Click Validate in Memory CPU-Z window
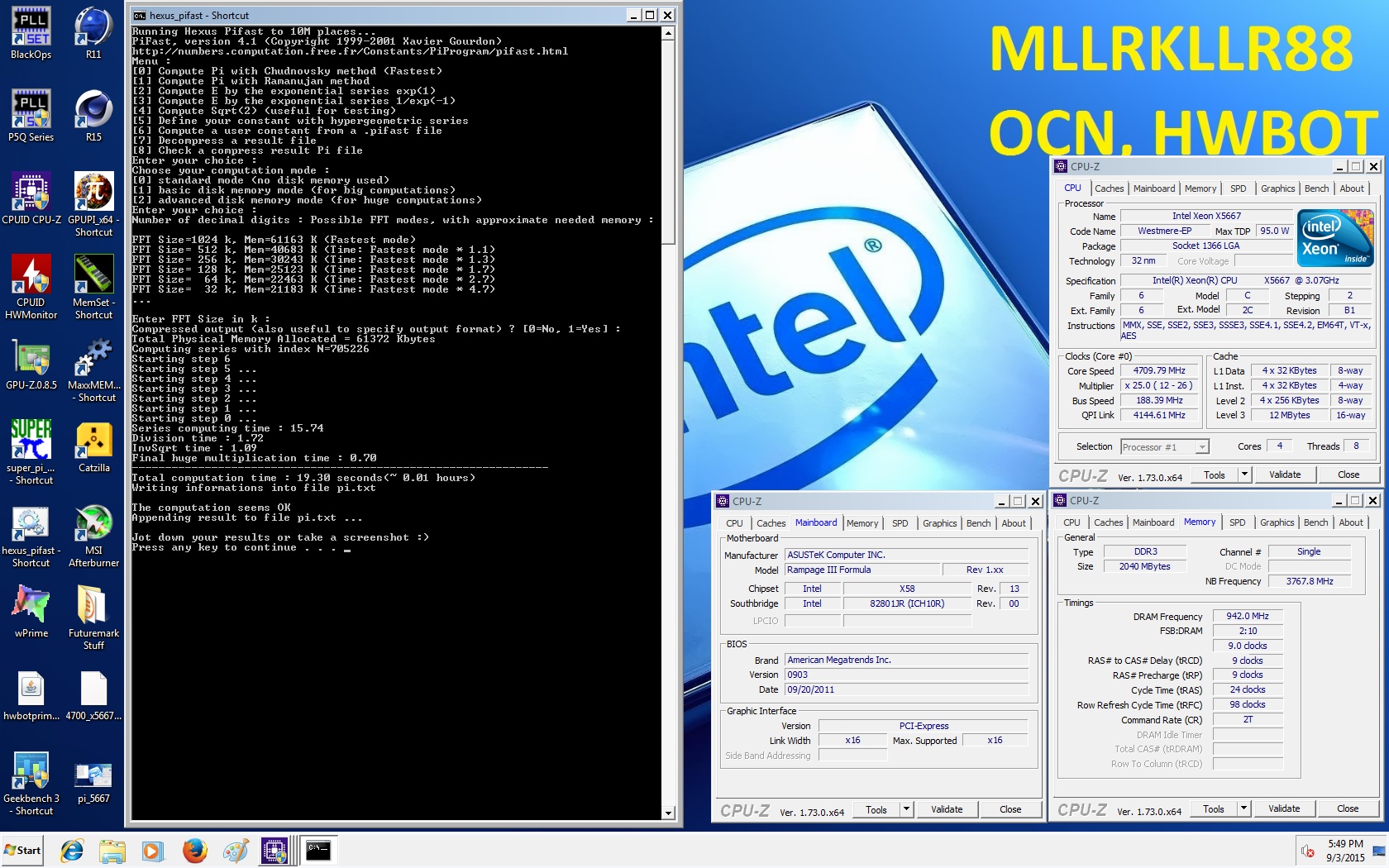The height and width of the screenshot is (868, 1389). click(x=1284, y=808)
